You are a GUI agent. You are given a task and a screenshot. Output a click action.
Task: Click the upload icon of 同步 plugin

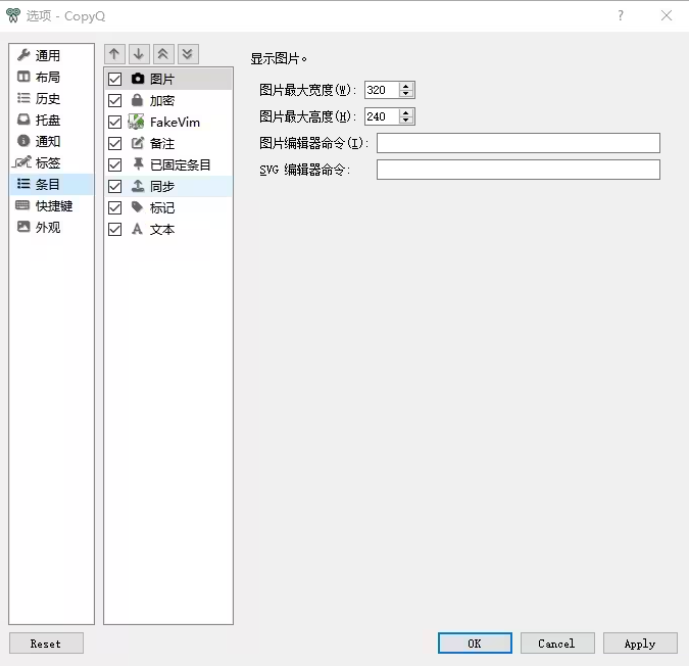pyautogui.click(x=138, y=186)
